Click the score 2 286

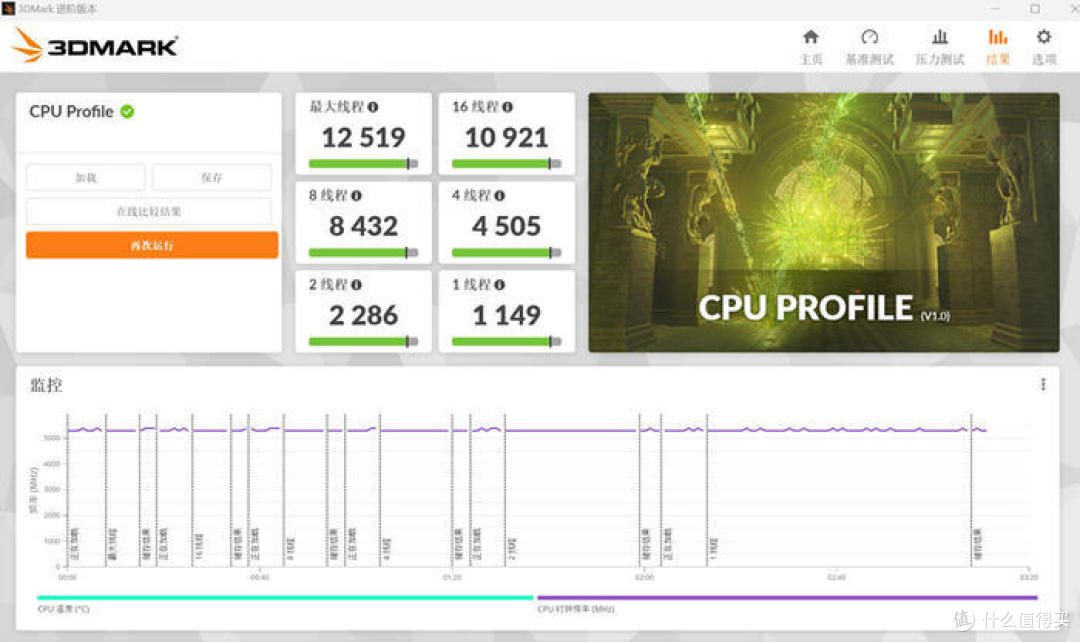tap(364, 315)
